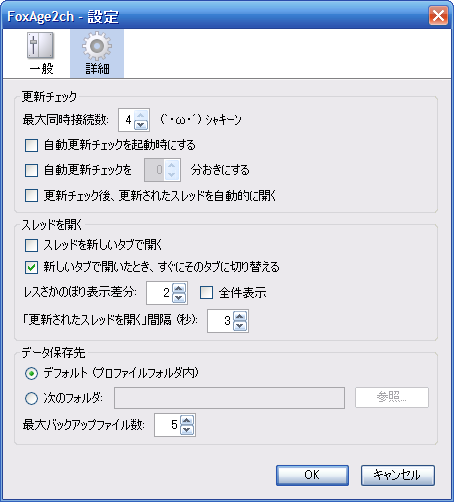Viewport: 454px width, 502px height.
Task: Select the 詳細 gear icon pane
Action: click(x=97, y=53)
